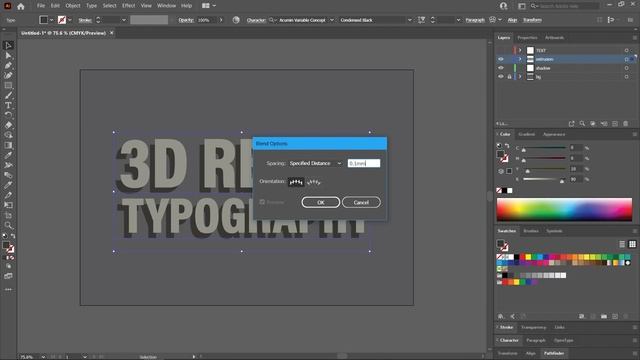The height and width of the screenshot is (360, 640).
Task: Select the Selection tool (black arrow)
Action: pos(8,45)
